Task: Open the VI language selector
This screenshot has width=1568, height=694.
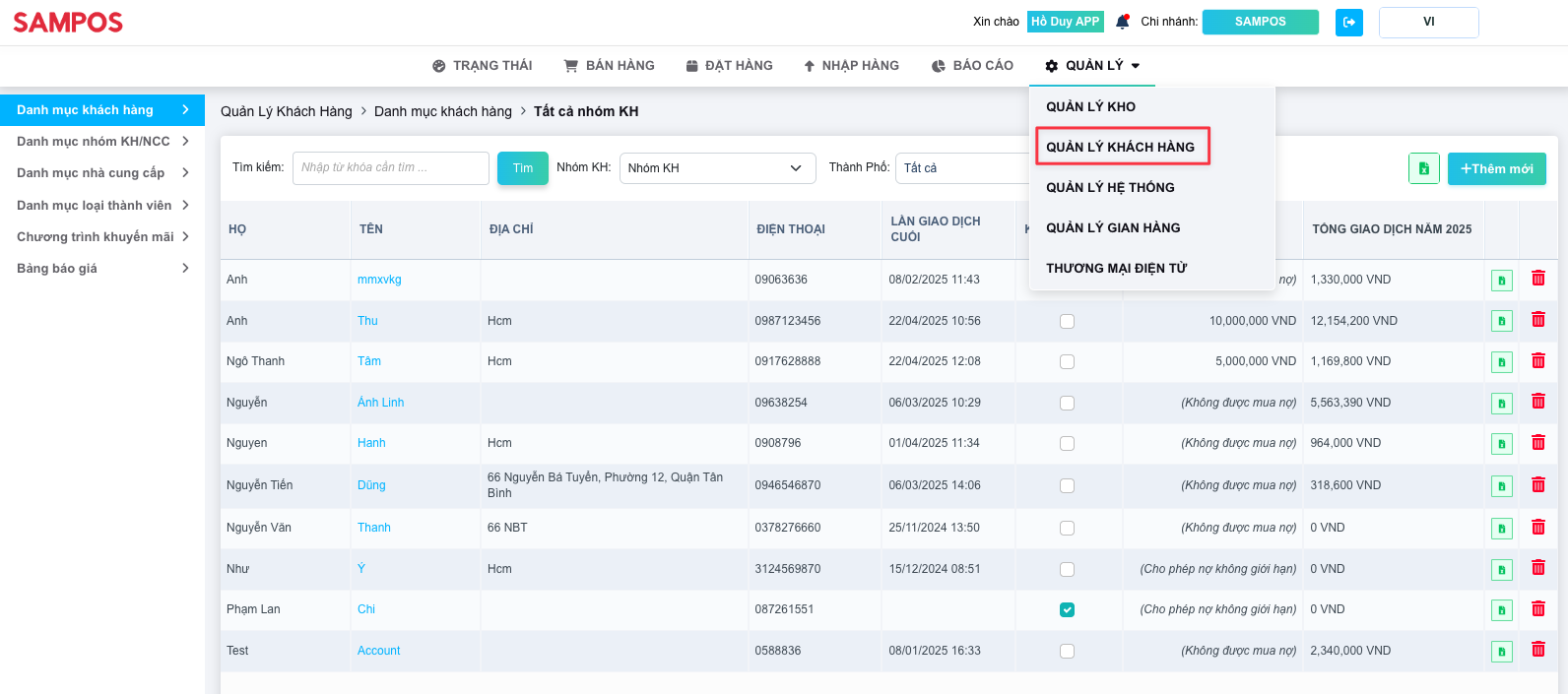Action: (1429, 22)
